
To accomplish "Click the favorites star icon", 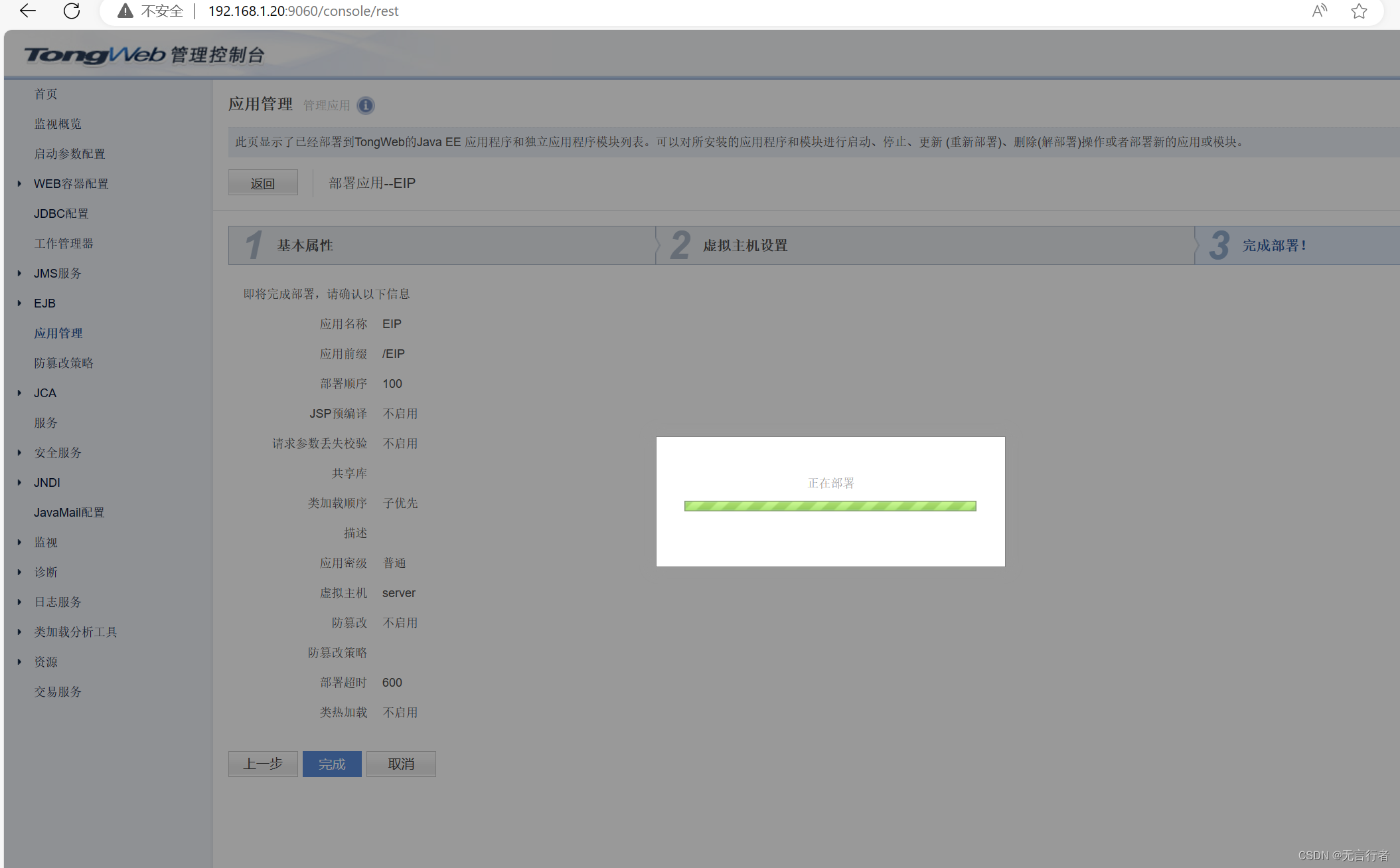I will click(1359, 11).
